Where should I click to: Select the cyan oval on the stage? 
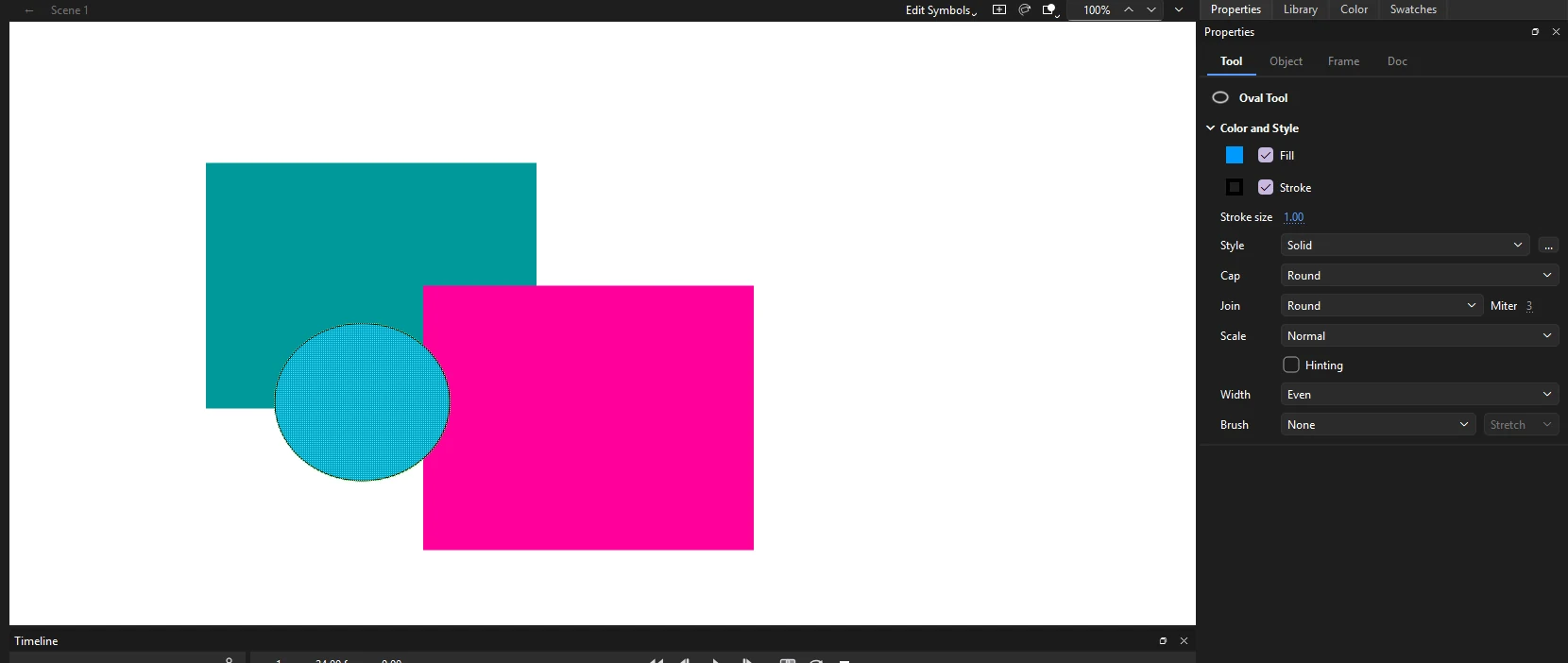tap(362, 402)
